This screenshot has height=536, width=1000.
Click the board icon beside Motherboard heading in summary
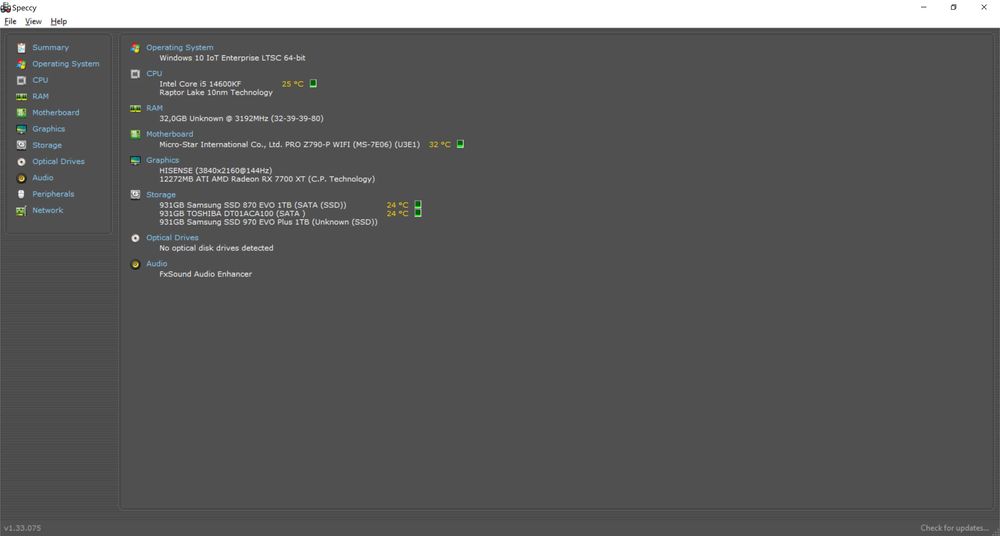[135, 135]
